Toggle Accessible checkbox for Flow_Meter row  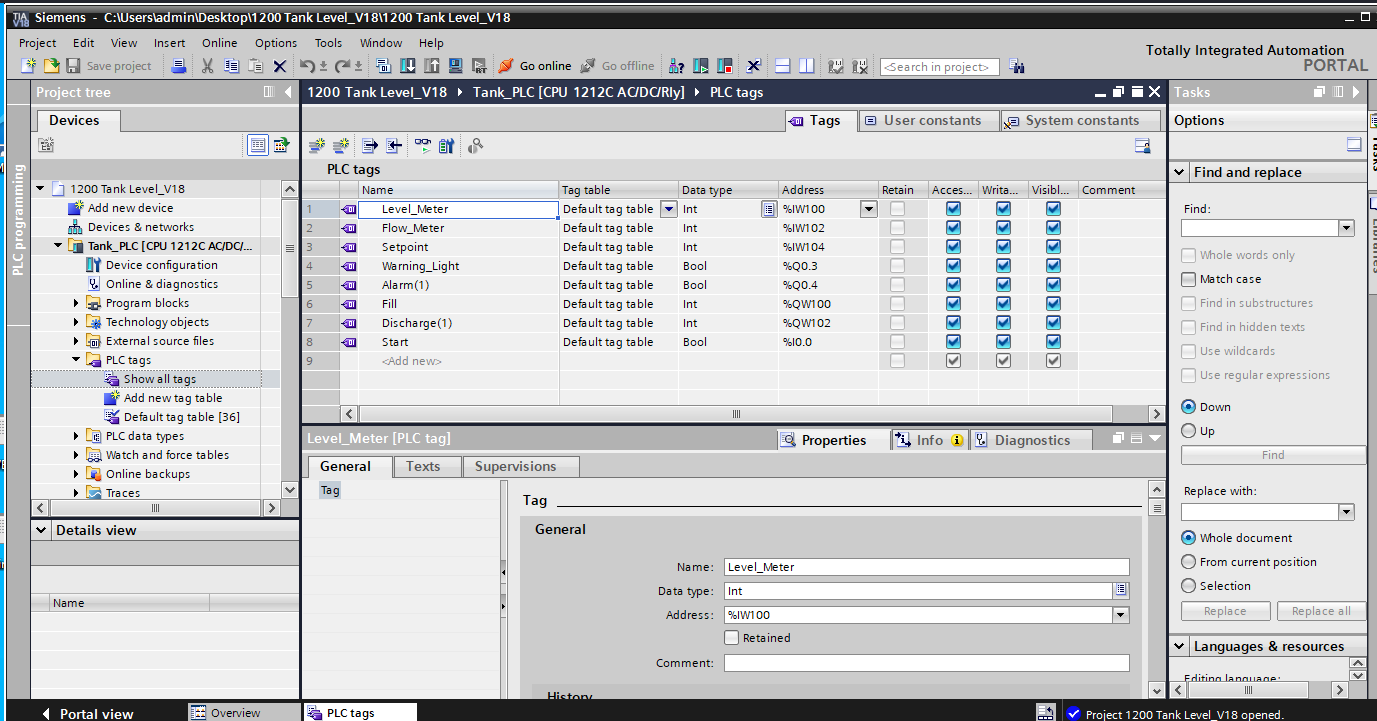(953, 228)
